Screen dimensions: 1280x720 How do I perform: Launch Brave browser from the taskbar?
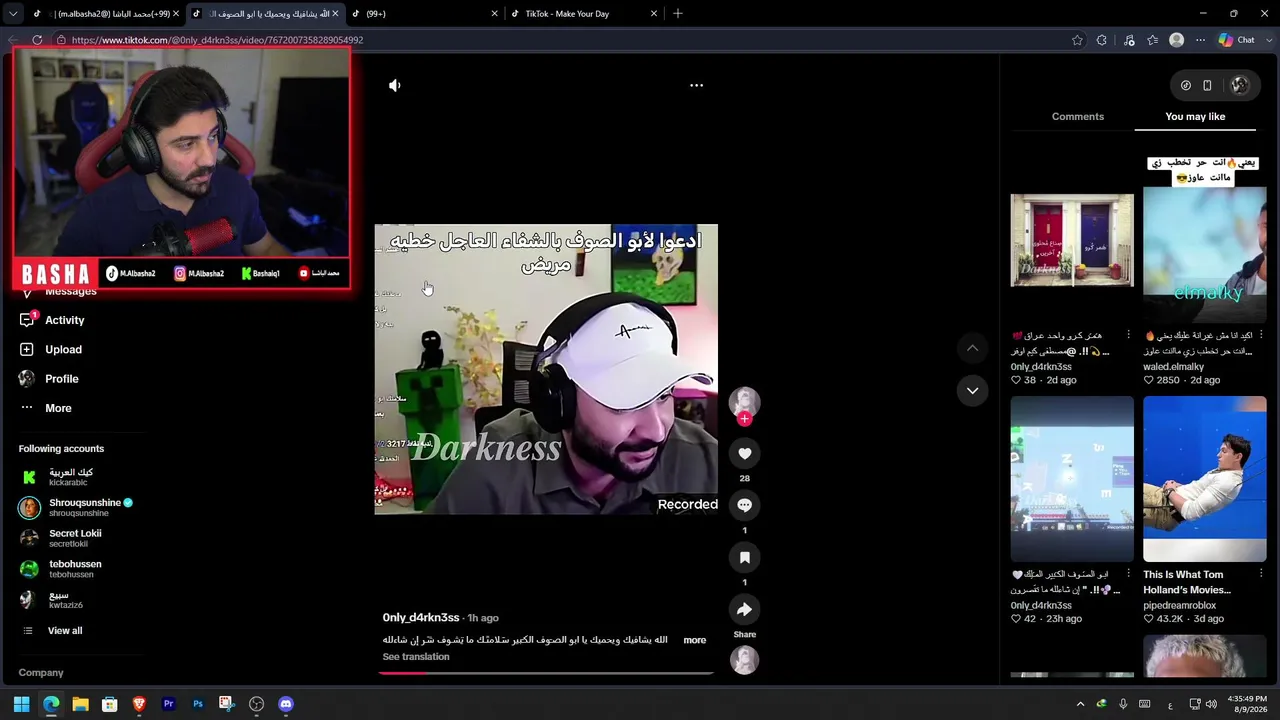(139, 704)
